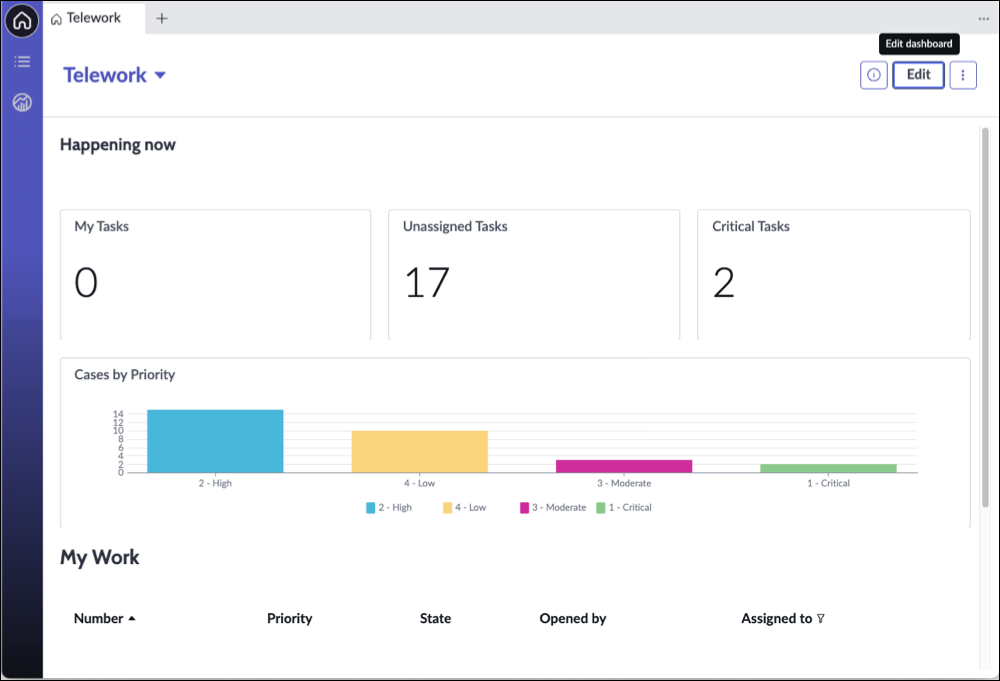Expand the Telework dashboard dropdown
Image resolution: width=1000 pixels, height=681 pixels.
coord(160,76)
